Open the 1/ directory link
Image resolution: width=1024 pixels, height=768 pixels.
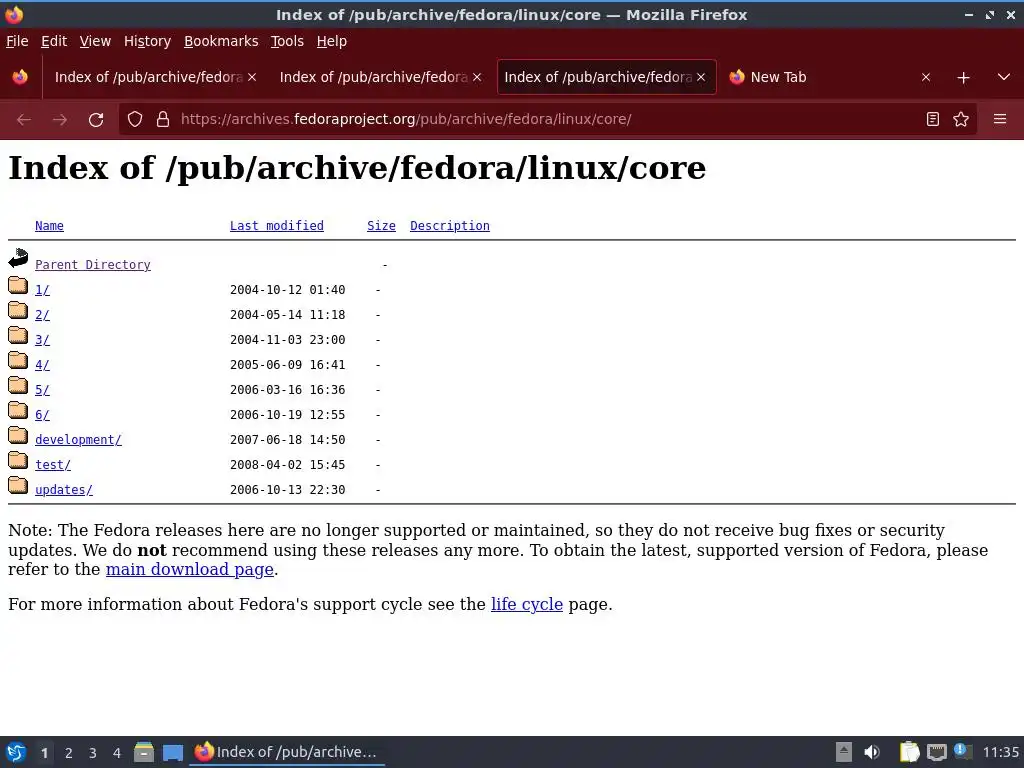point(42,289)
